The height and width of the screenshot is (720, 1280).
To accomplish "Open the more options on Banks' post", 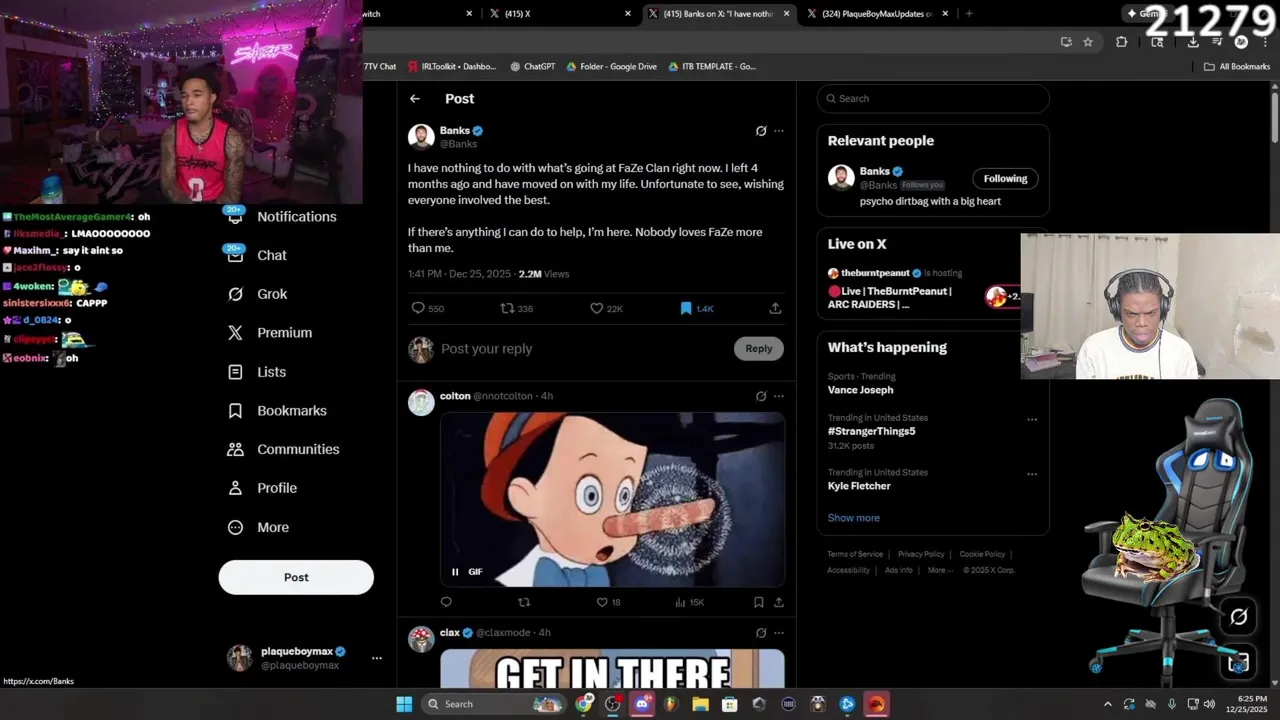I will point(779,131).
